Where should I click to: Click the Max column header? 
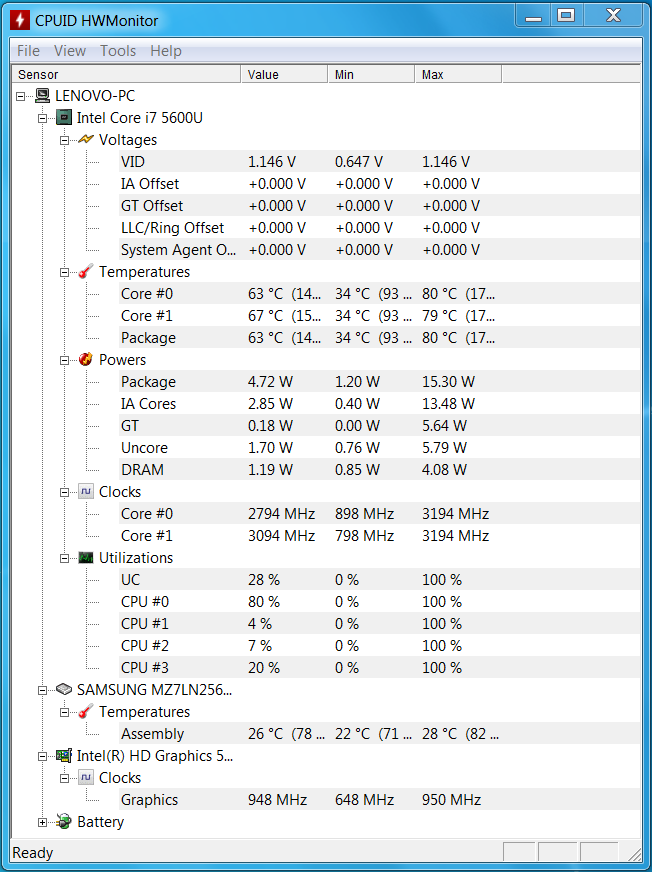coord(458,75)
